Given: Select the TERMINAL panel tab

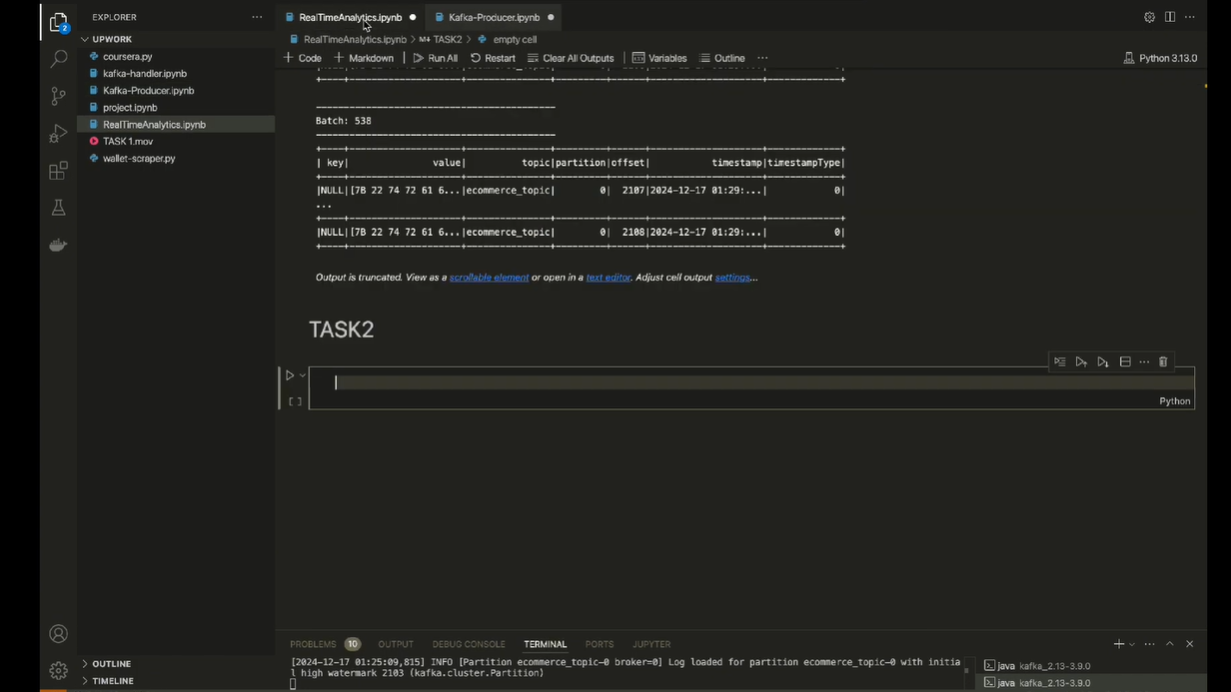Looking at the screenshot, I should [545, 645].
